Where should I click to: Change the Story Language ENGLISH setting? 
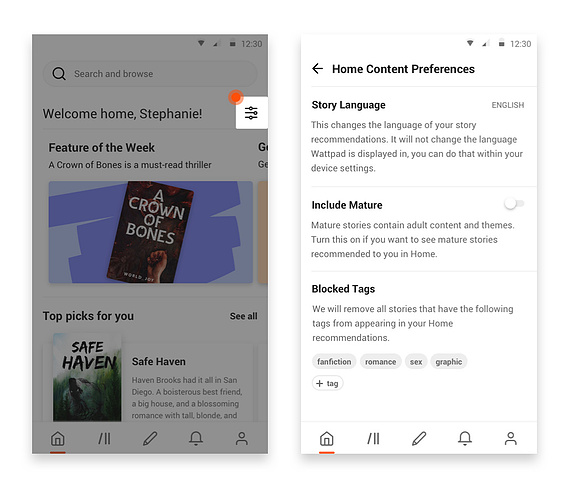(508, 105)
